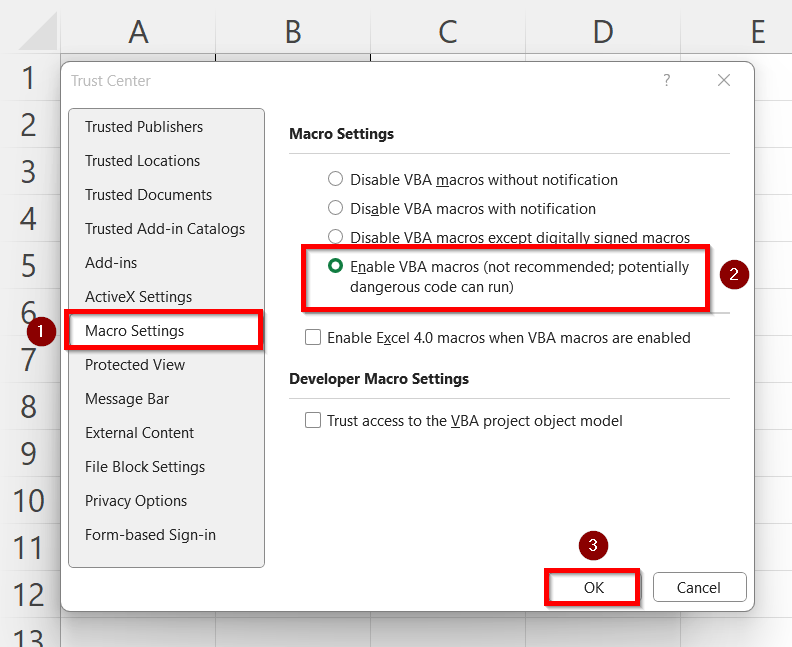Go to Privacy Options section

tap(136, 501)
